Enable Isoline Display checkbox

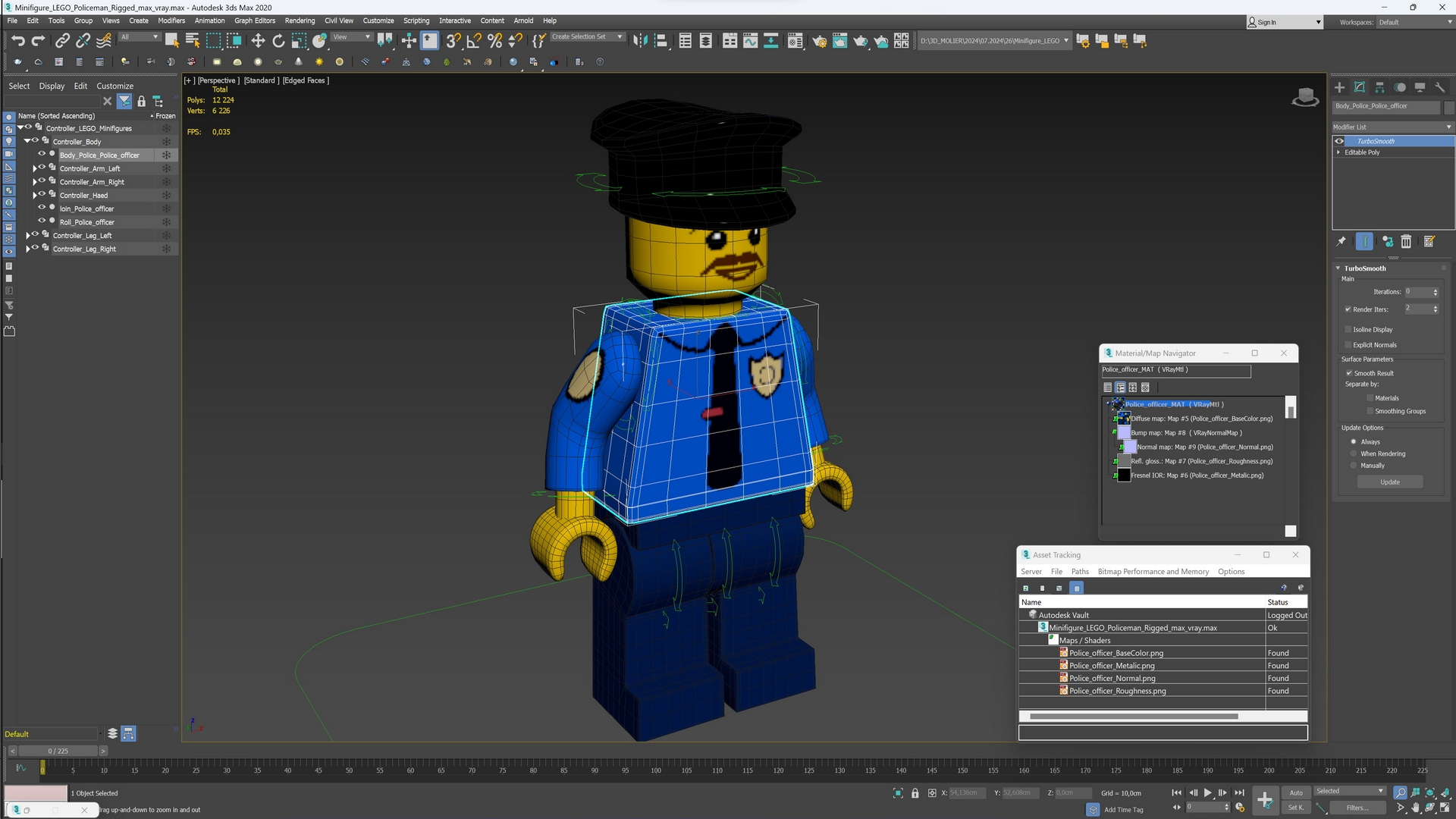pos(1348,330)
